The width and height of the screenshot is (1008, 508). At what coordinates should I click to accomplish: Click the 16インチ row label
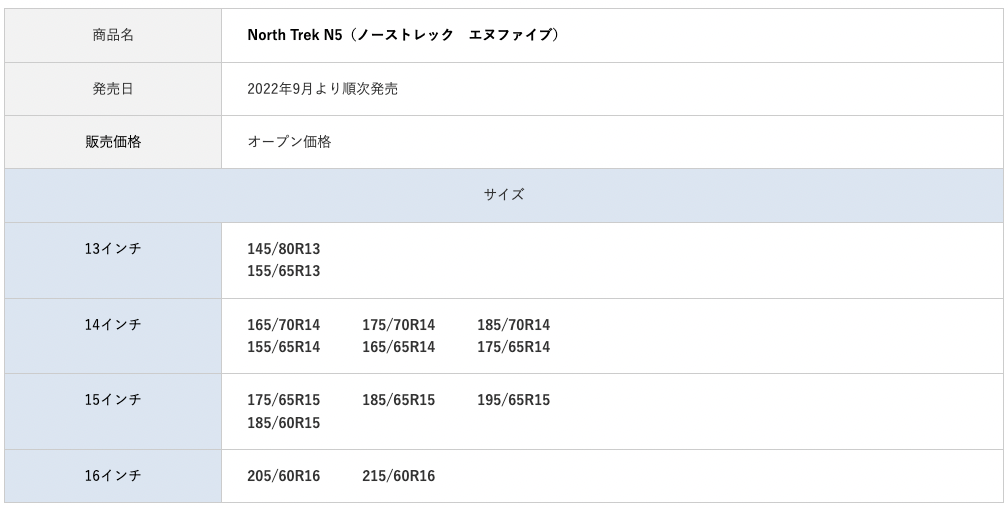click(113, 476)
